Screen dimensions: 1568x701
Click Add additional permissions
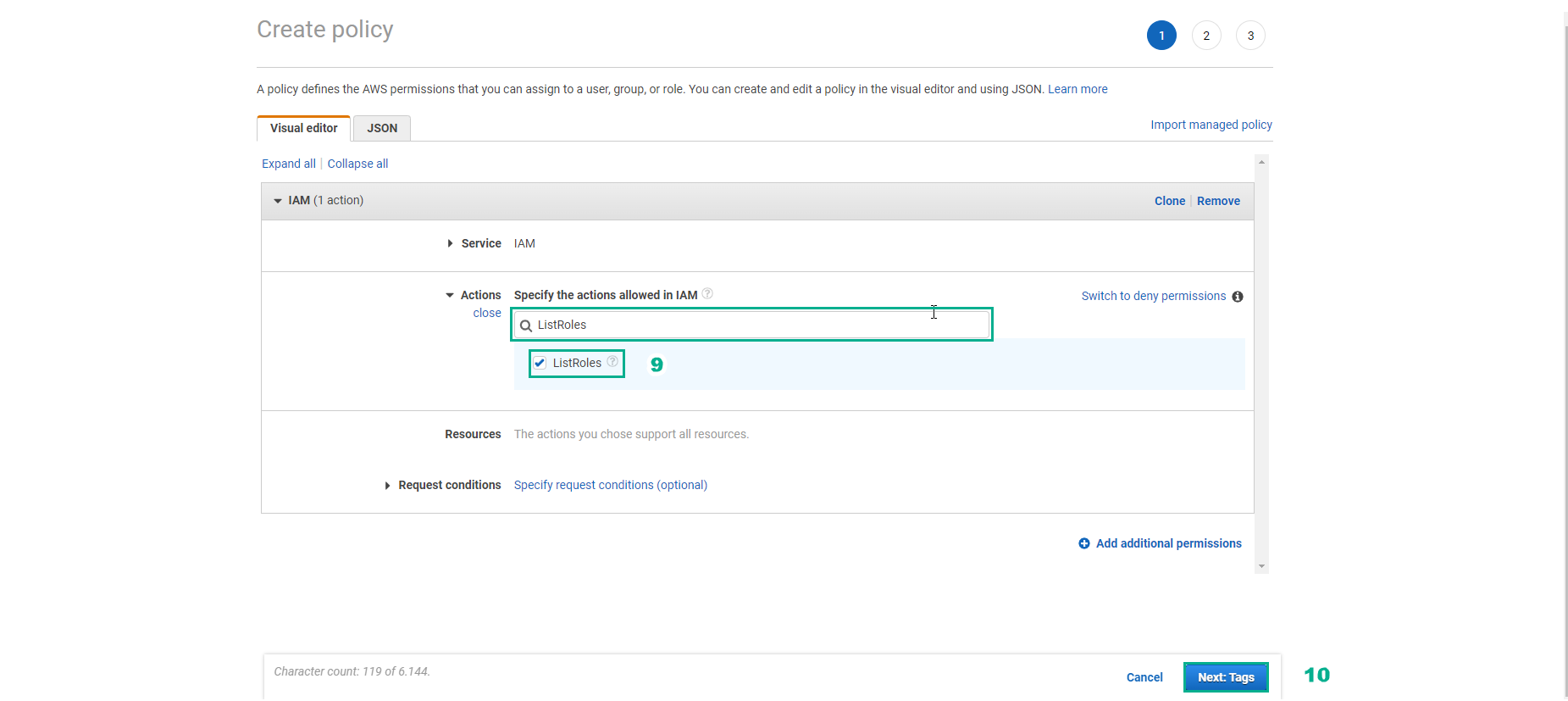tap(1169, 543)
